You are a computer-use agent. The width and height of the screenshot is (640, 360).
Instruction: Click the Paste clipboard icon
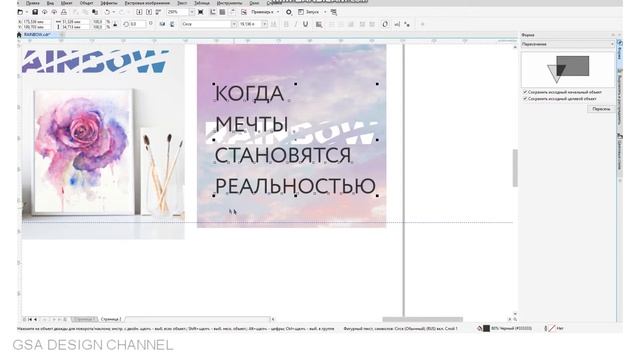tap(95, 12)
